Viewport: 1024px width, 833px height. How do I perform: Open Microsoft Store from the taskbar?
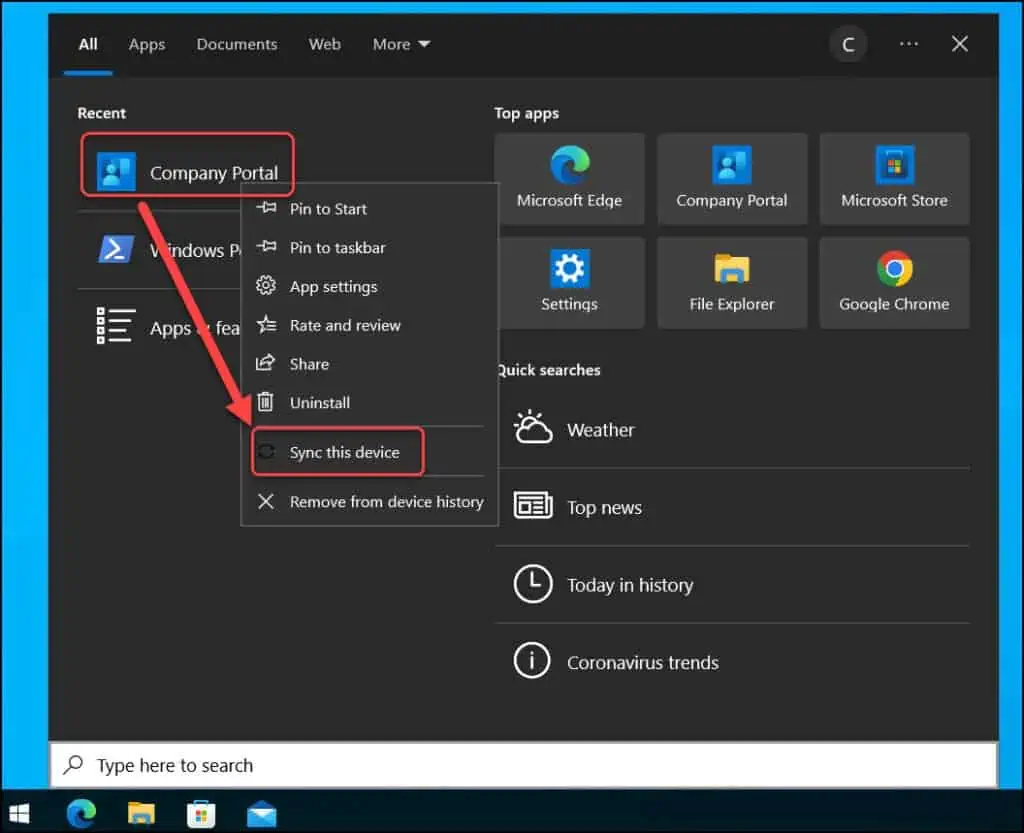click(201, 813)
